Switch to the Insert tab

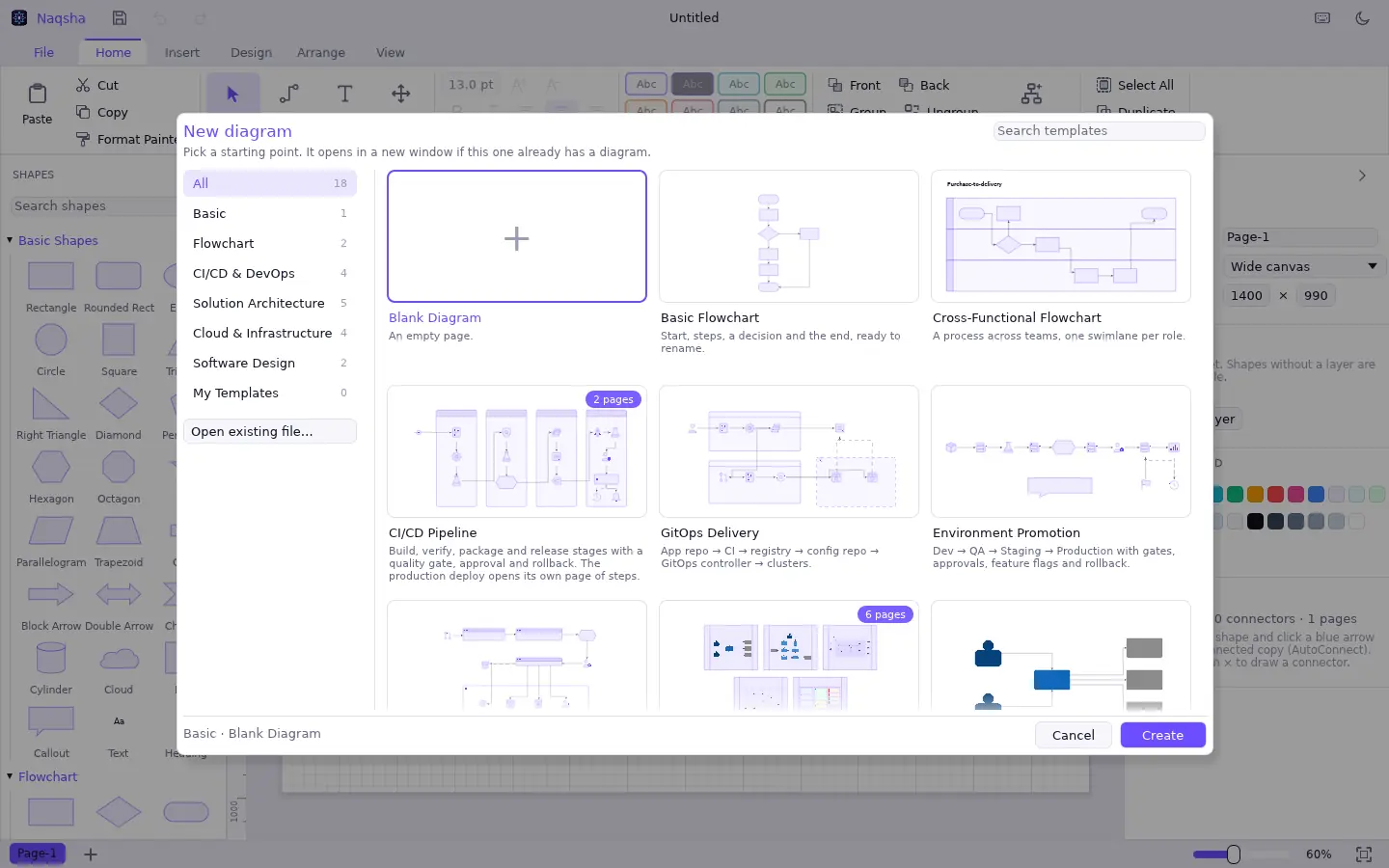(181, 53)
